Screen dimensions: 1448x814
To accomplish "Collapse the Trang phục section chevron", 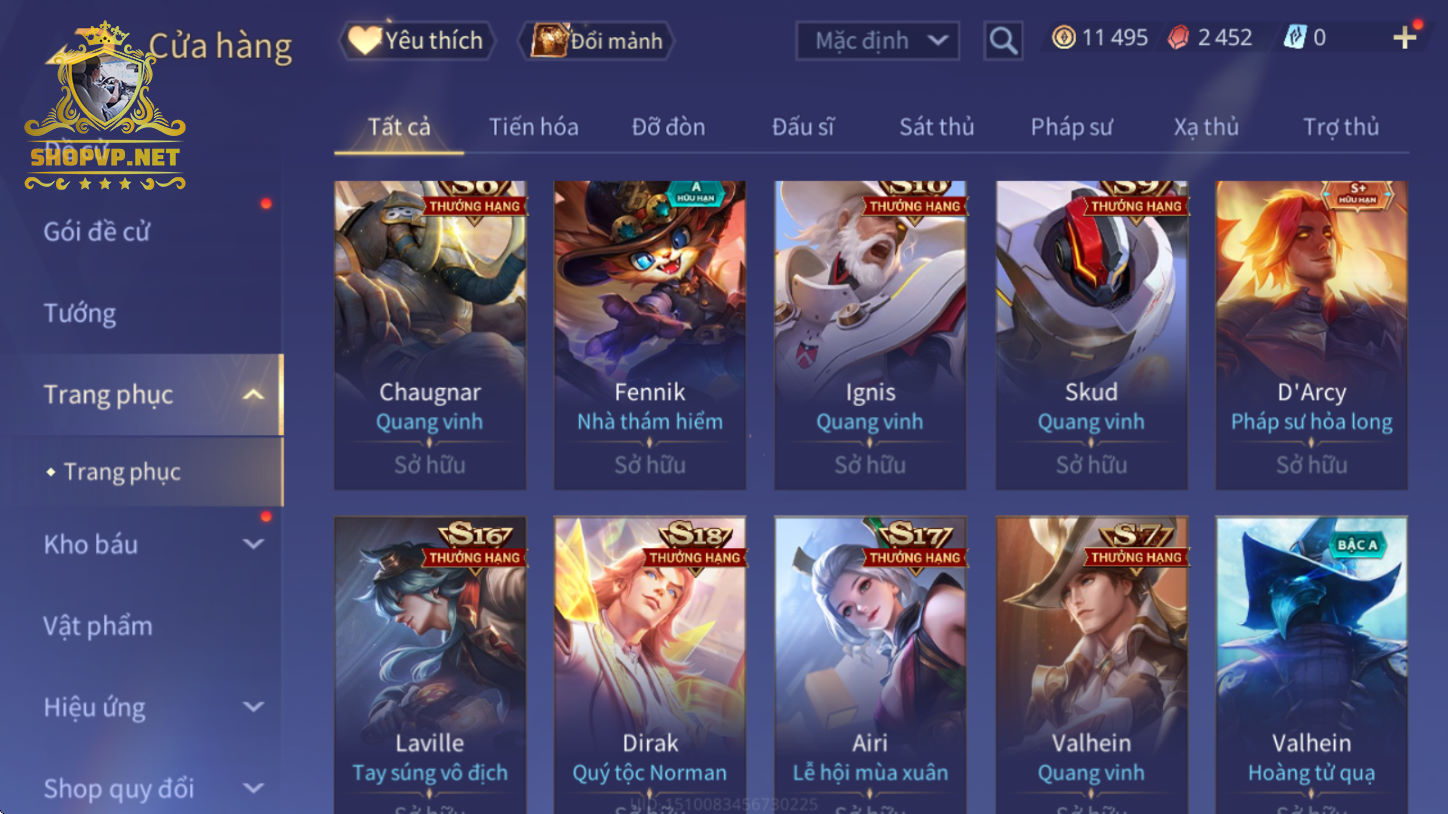I will 254,394.
